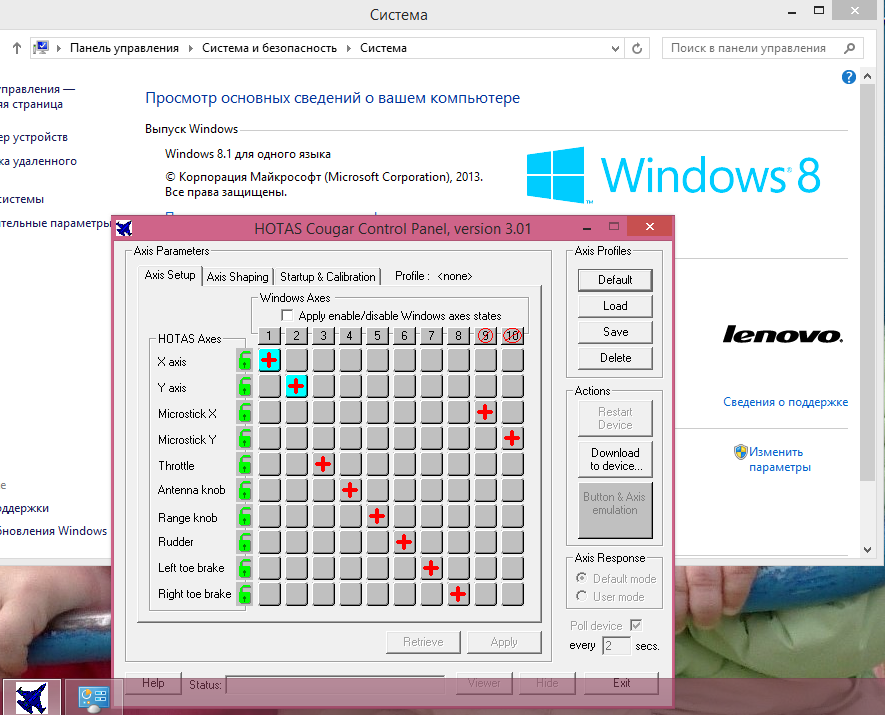Viewport: 885px width, 715px height.
Task: Select Default mode axis response
Action: (581, 578)
